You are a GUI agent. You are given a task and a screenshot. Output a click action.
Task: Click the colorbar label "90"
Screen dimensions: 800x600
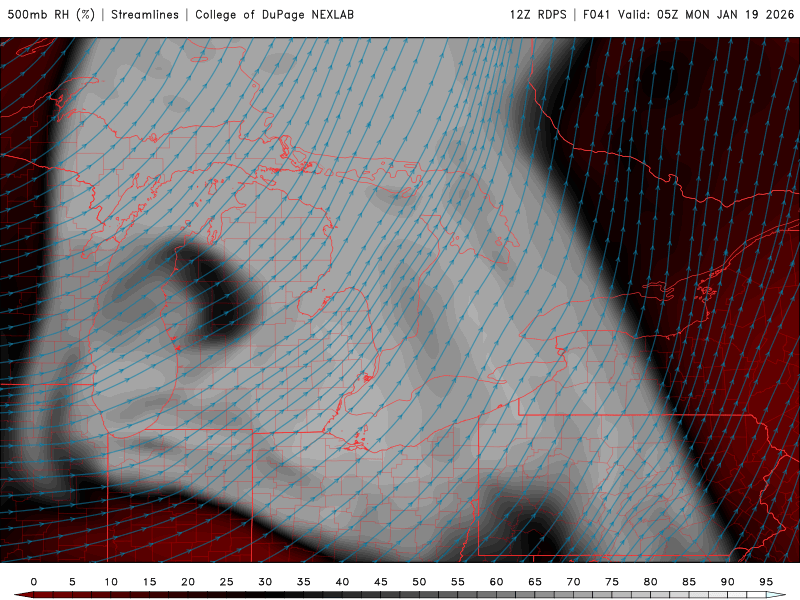pyautogui.click(x=728, y=582)
